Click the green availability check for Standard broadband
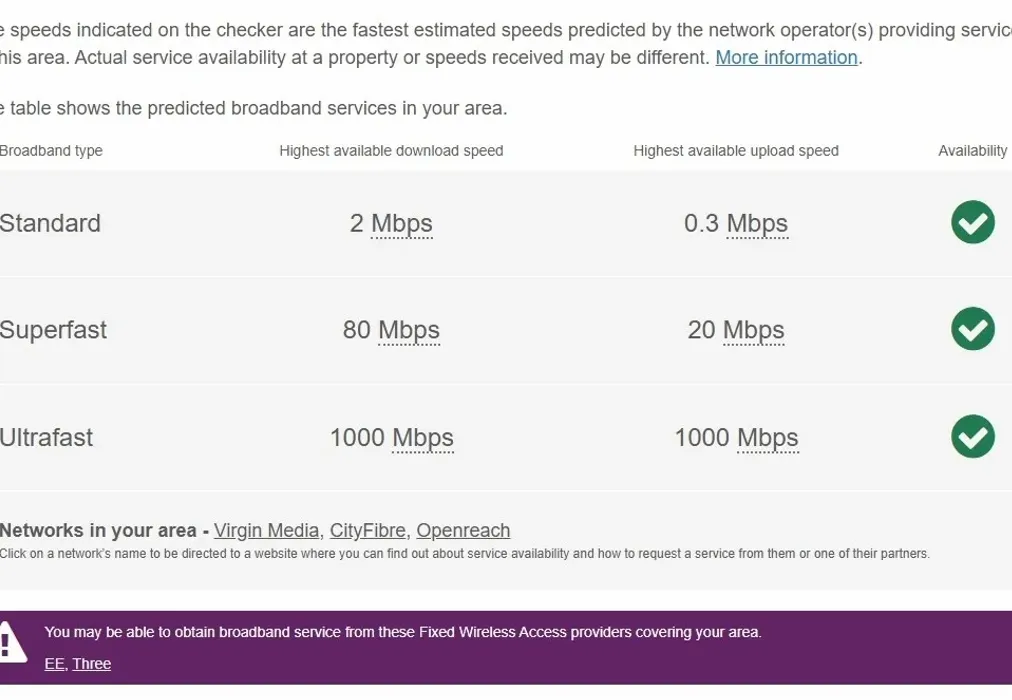 pos(972,223)
